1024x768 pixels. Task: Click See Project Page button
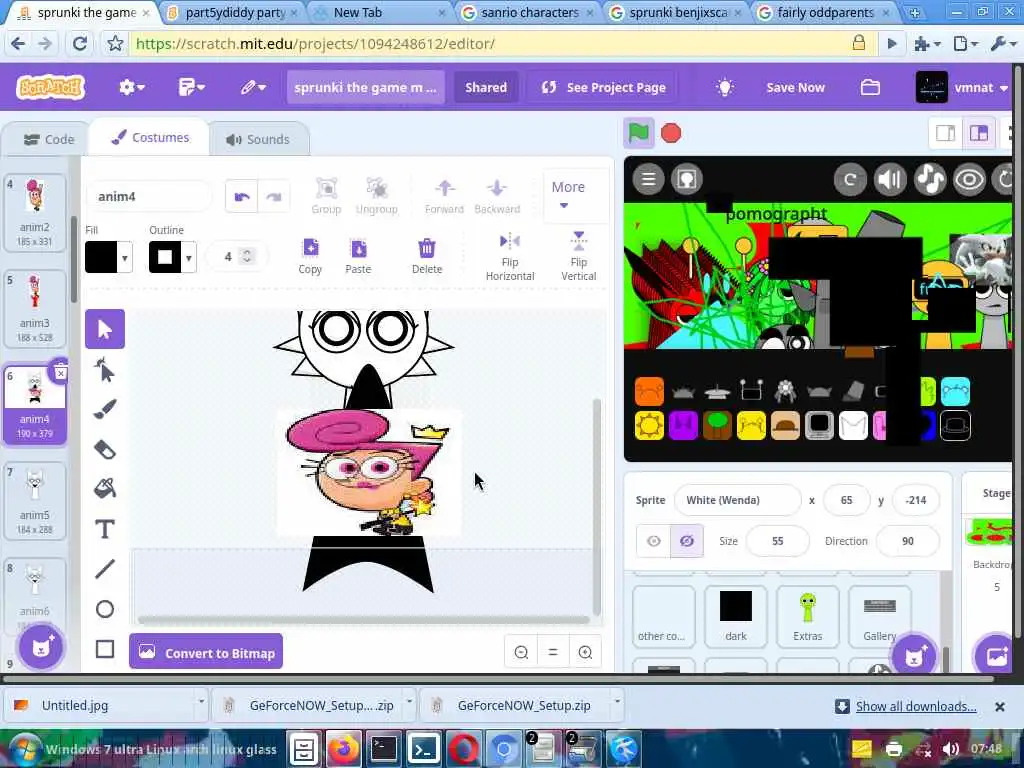603,88
